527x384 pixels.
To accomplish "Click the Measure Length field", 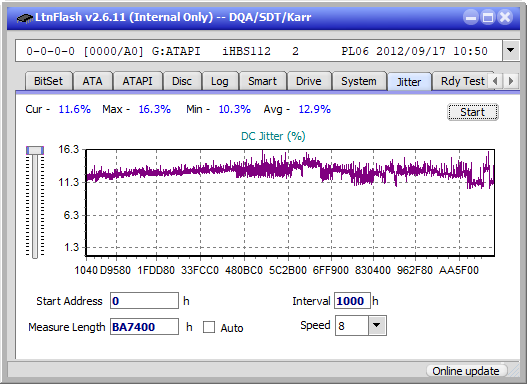I will coord(145,327).
